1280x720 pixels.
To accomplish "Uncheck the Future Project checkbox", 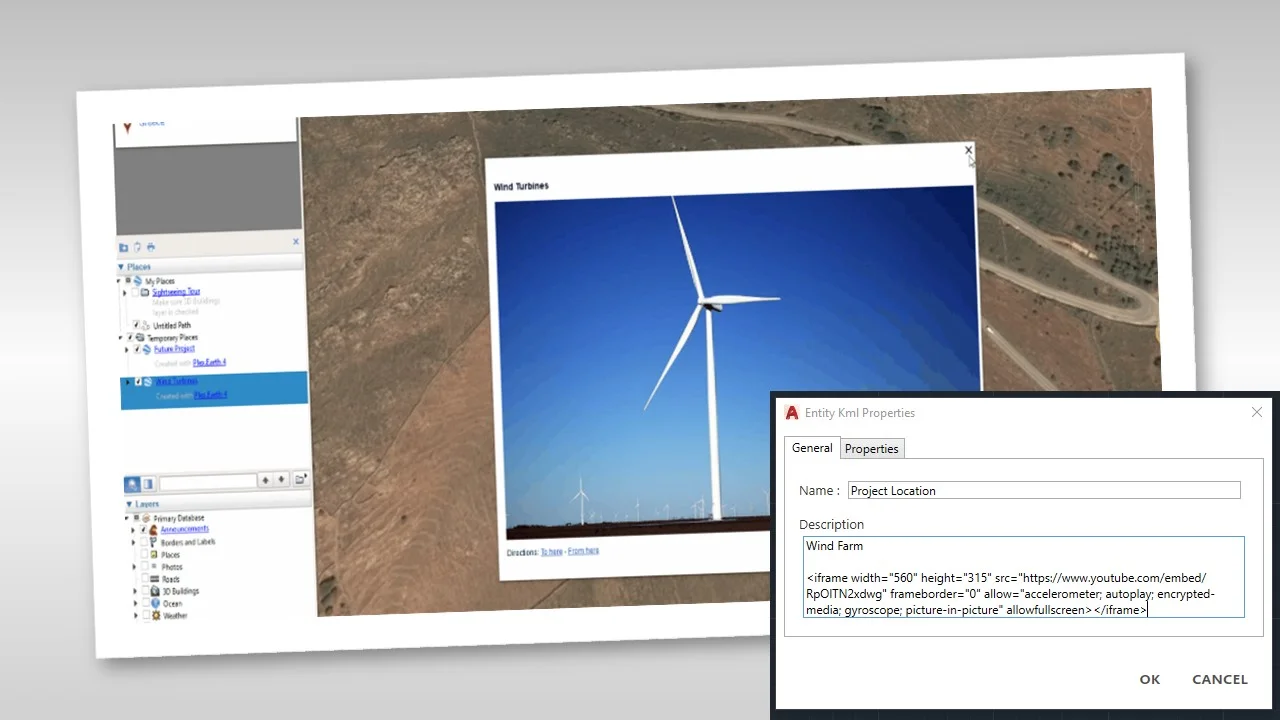I will click(x=137, y=349).
